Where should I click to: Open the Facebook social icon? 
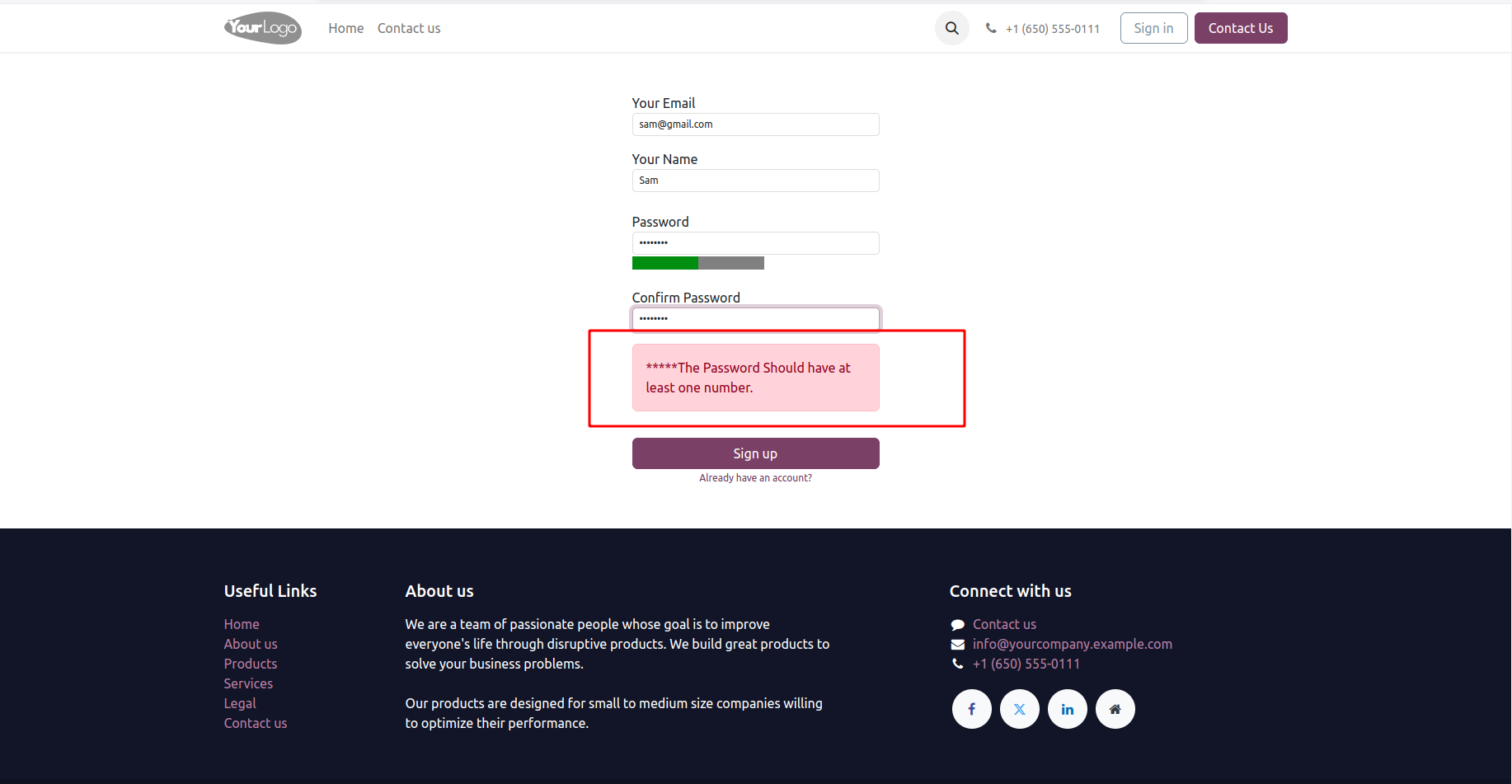pyautogui.click(x=971, y=709)
